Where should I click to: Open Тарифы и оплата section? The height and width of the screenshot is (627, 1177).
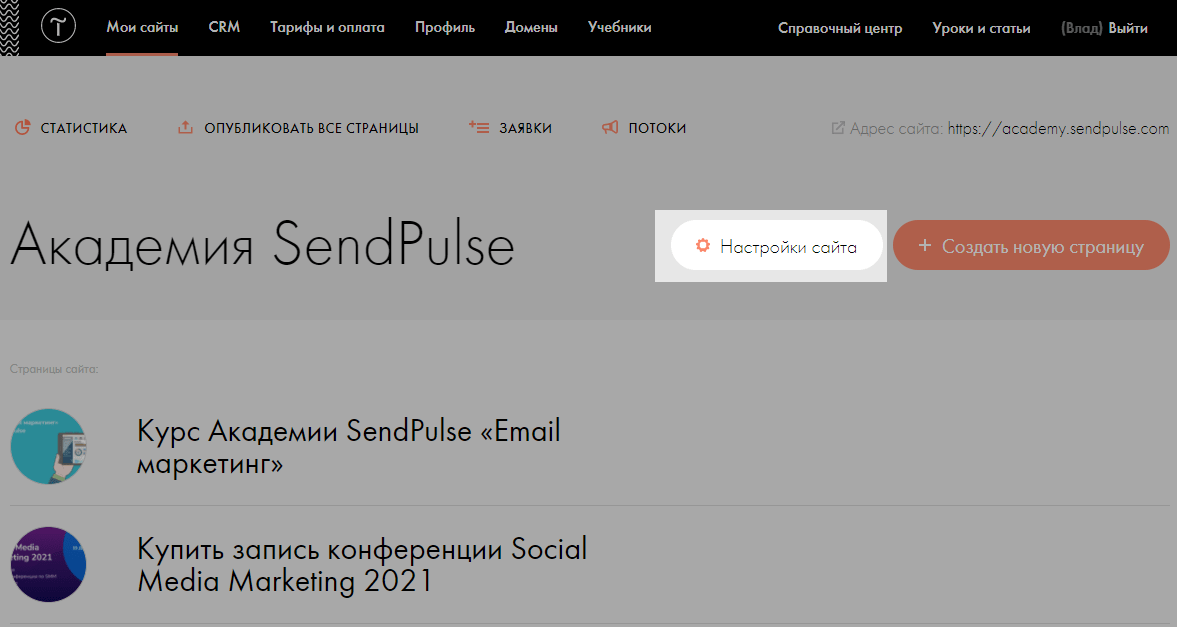(x=327, y=28)
